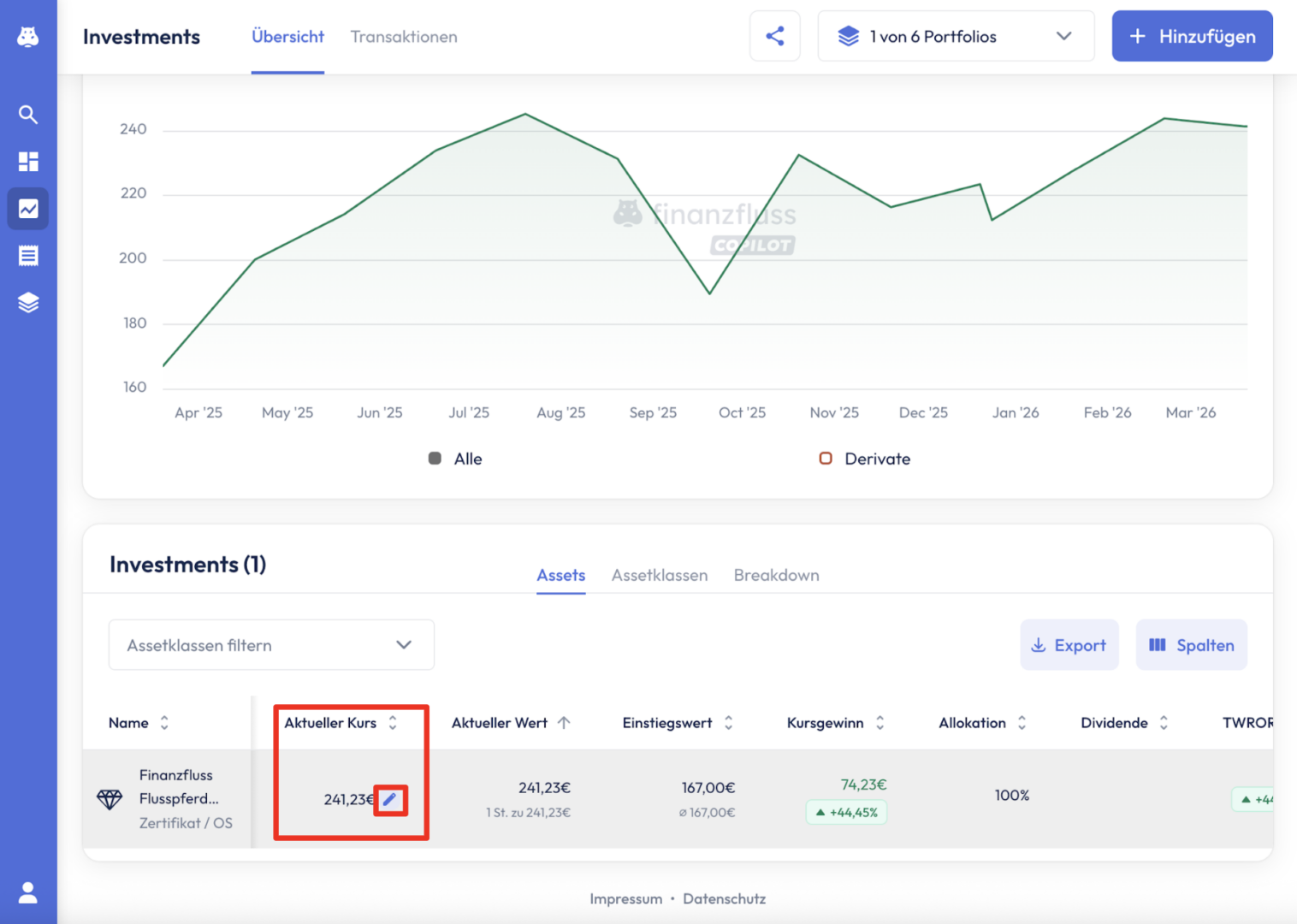The width and height of the screenshot is (1297, 924).
Task: Switch to the Breakdown tab
Action: [x=776, y=575]
